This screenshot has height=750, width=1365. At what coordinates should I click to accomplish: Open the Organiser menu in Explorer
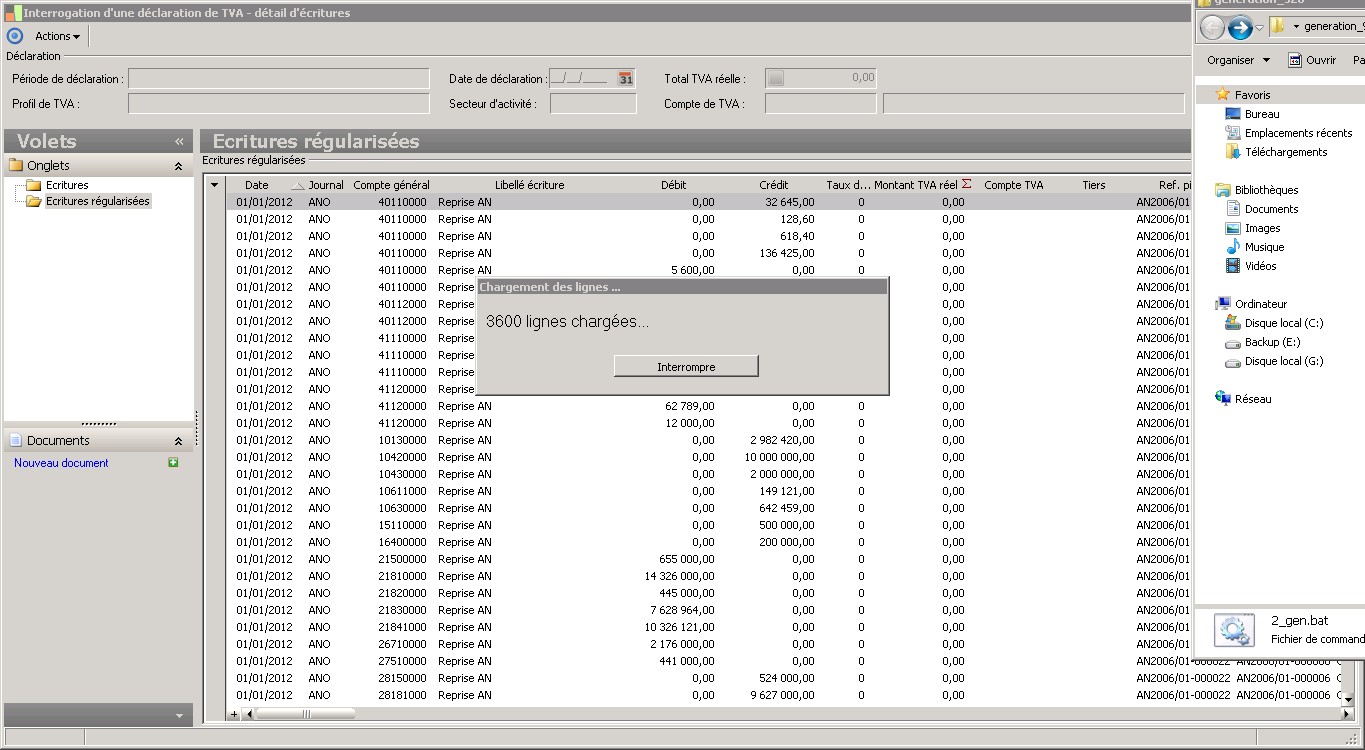(x=1238, y=60)
